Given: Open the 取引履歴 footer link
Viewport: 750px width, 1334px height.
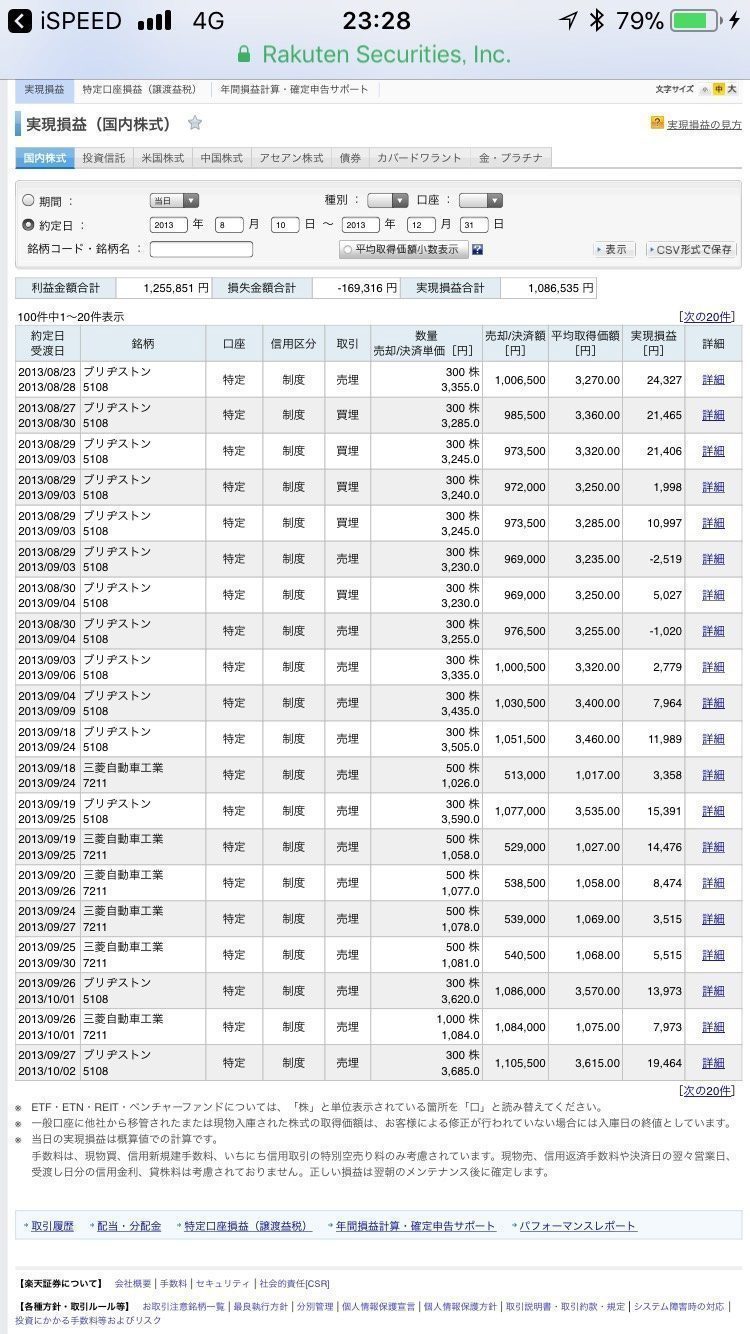Looking at the screenshot, I should [52, 1226].
